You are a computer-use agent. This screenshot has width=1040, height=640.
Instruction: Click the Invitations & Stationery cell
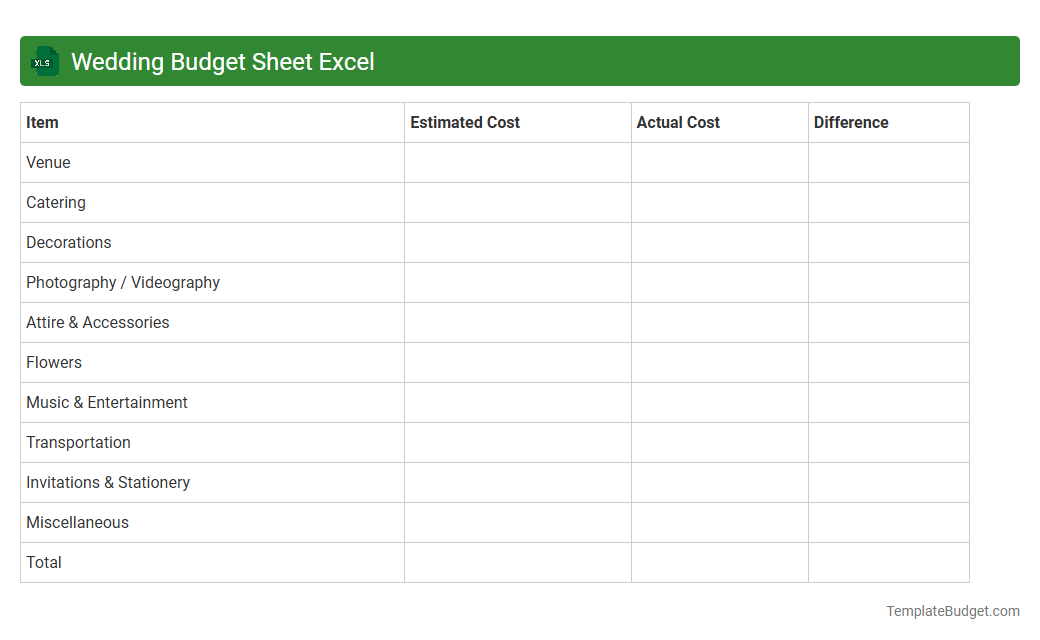pyautogui.click(x=108, y=482)
